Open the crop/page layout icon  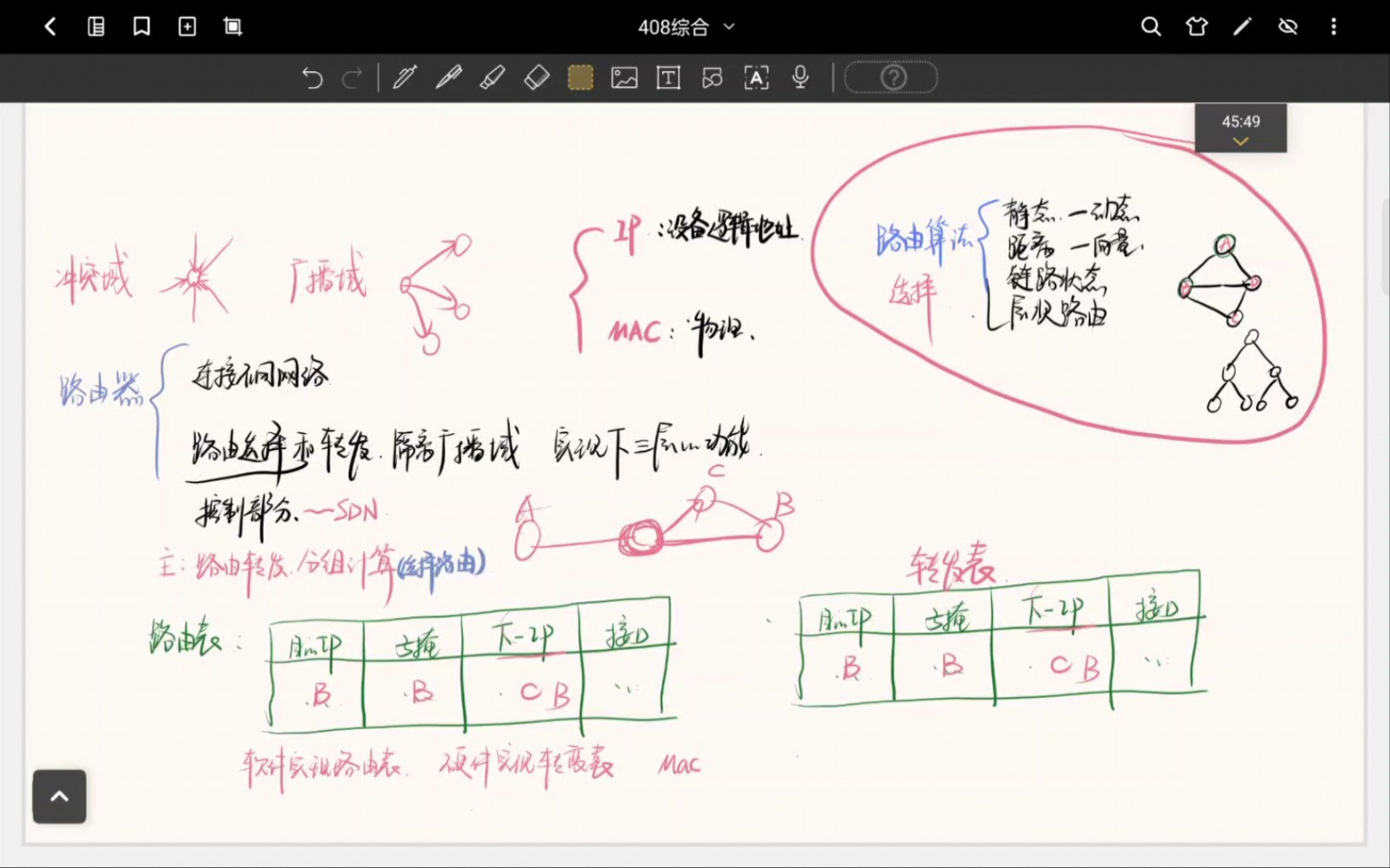(233, 27)
